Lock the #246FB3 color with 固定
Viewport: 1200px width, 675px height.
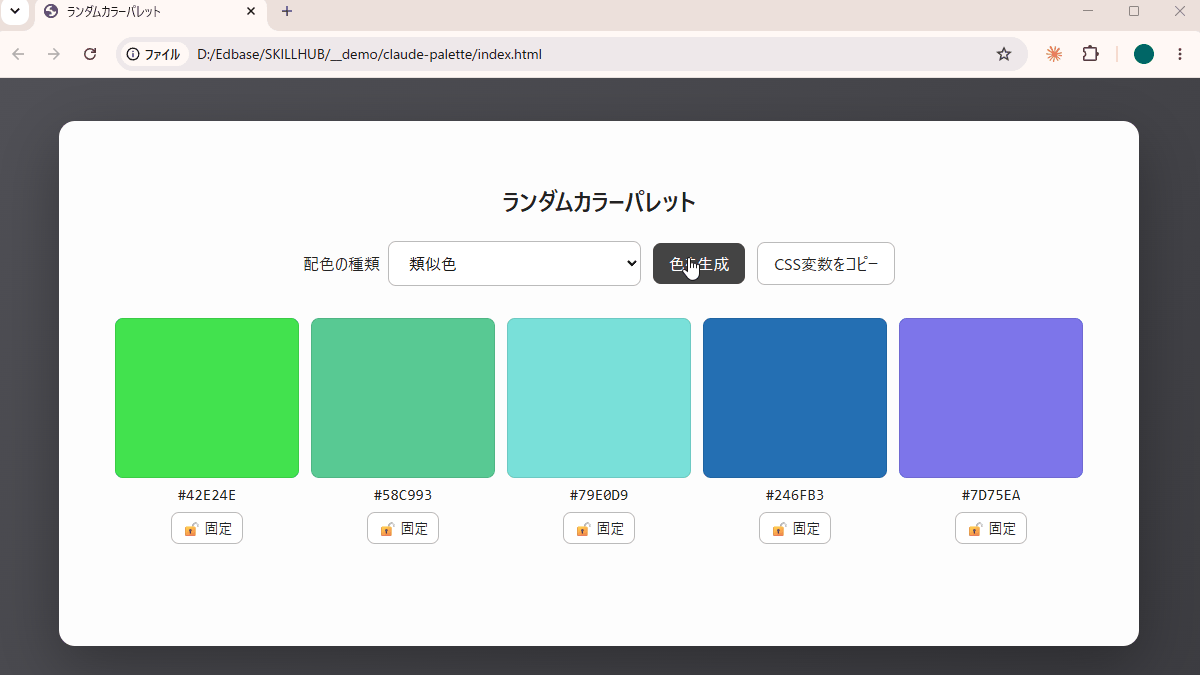coord(795,528)
